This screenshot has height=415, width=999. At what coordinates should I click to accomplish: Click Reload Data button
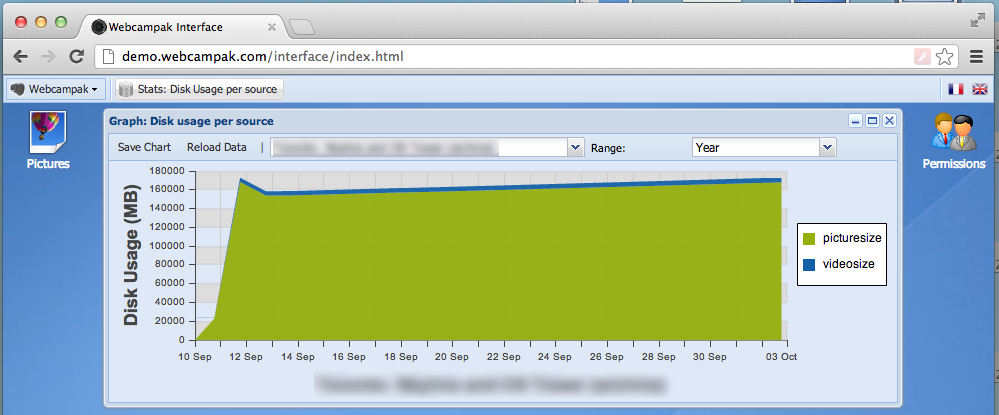[x=216, y=147]
